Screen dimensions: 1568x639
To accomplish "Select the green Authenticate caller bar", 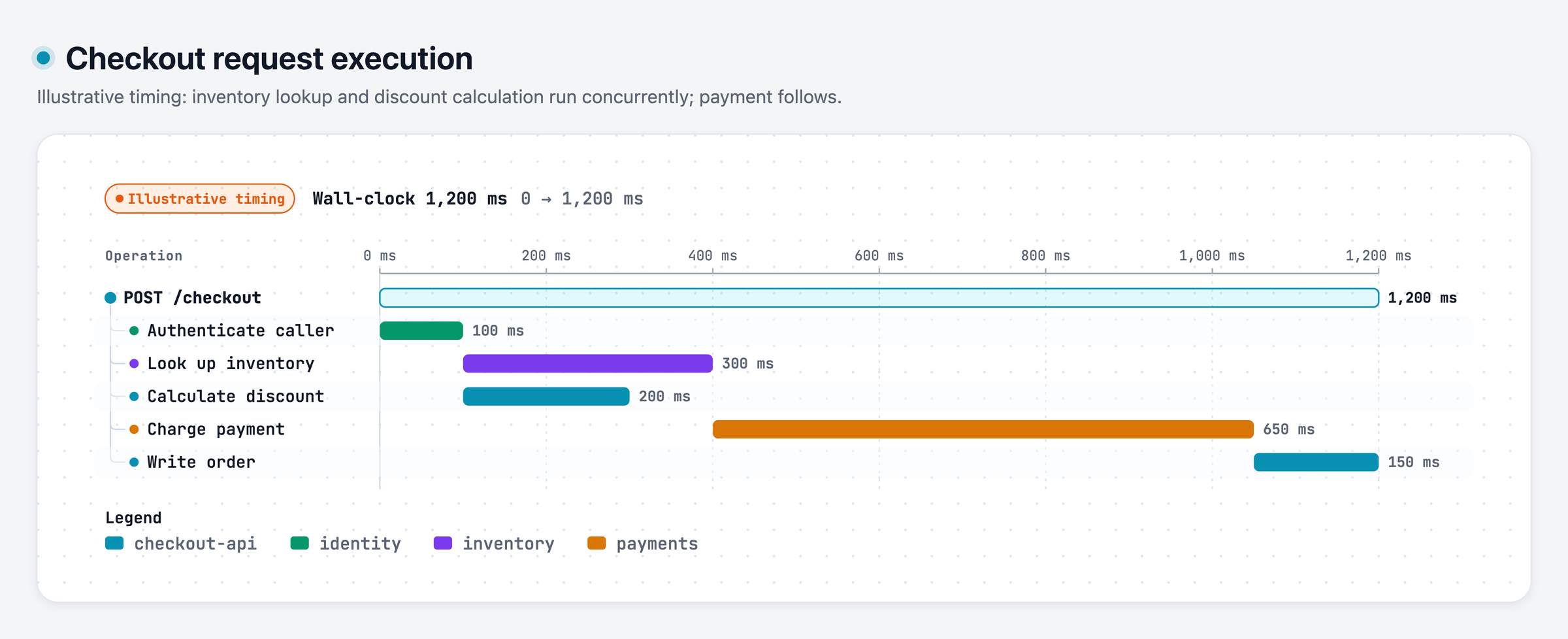I will click(421, 331).
